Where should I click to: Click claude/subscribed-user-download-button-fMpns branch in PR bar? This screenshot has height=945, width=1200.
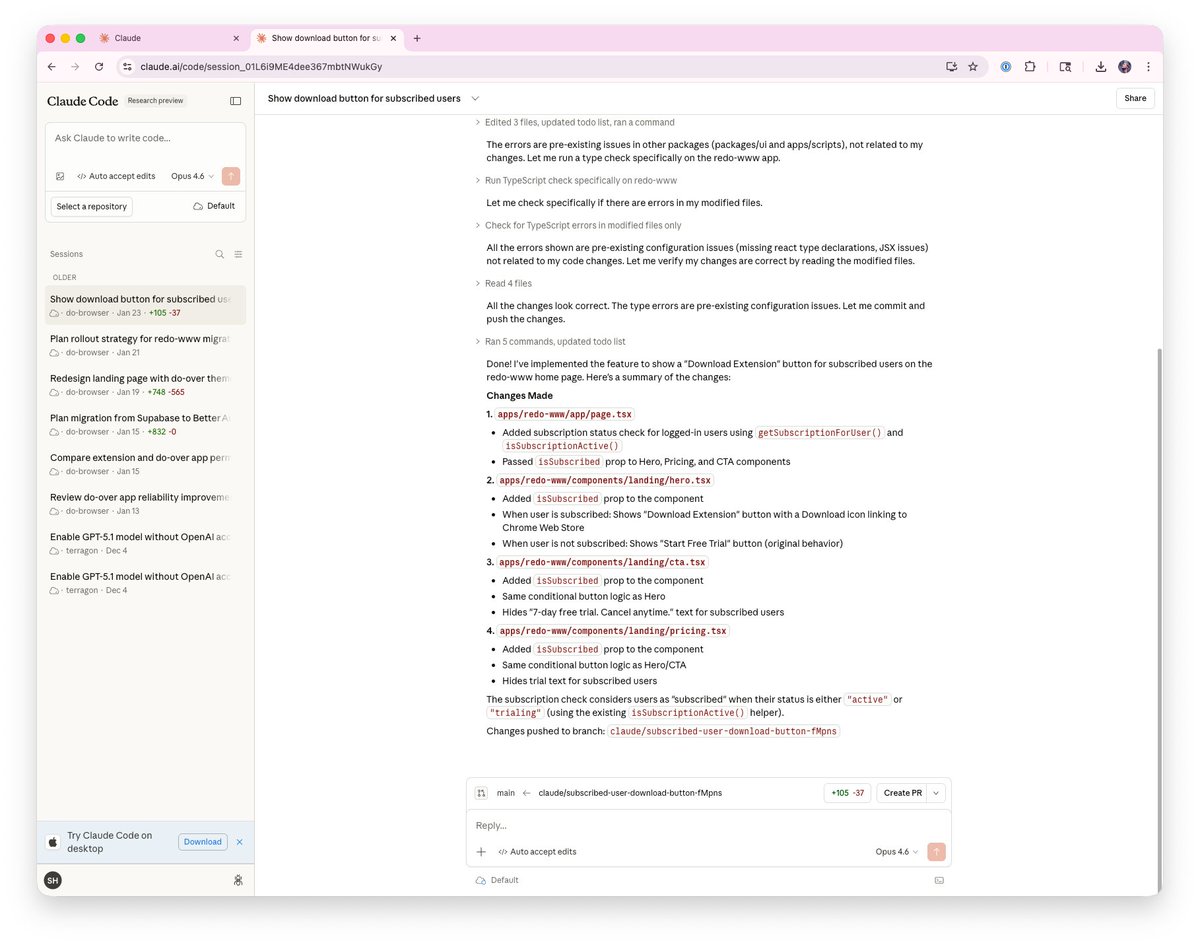630,793
